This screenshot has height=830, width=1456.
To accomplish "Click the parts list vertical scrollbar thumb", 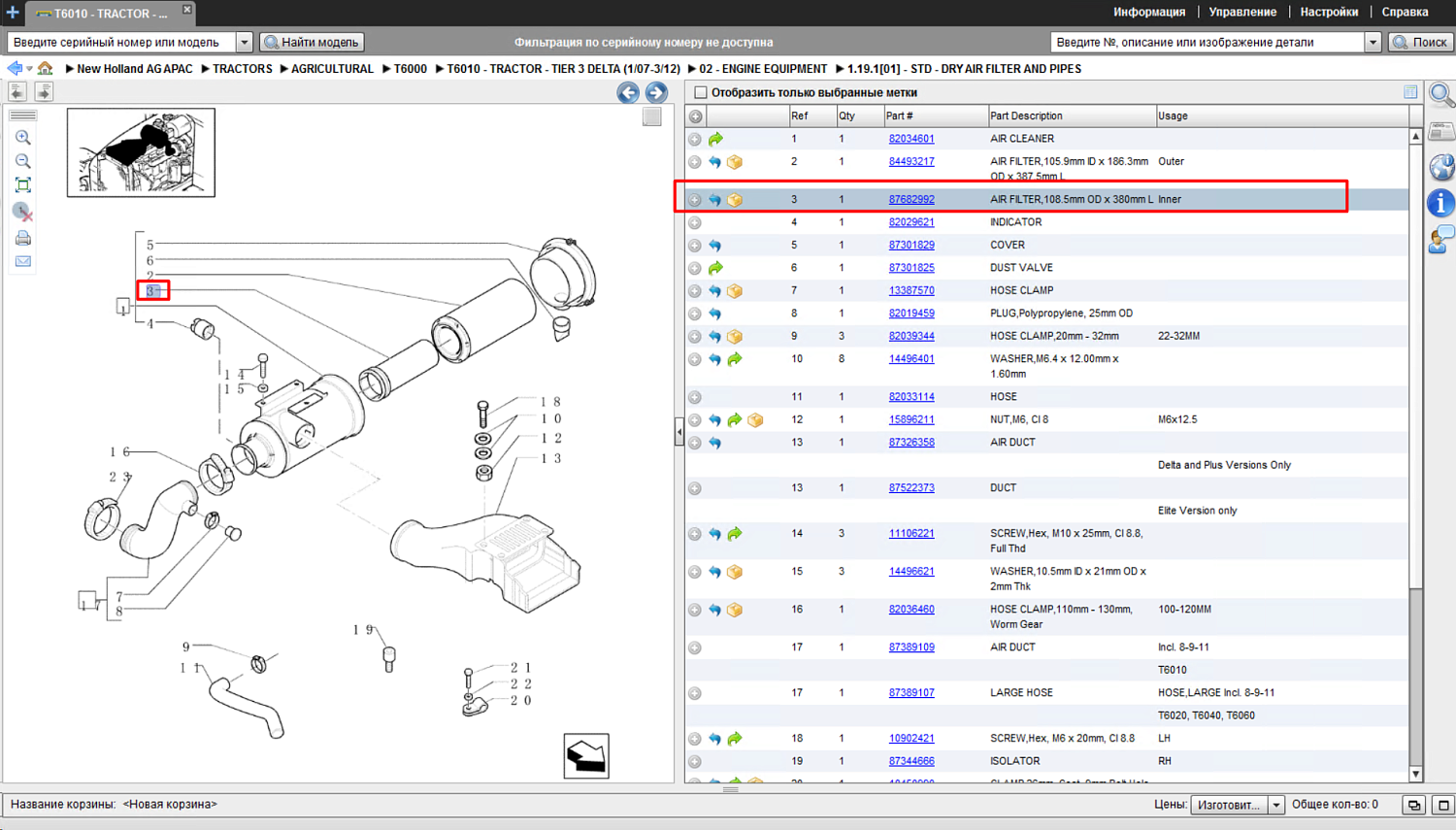I will tap(1415, 367).
